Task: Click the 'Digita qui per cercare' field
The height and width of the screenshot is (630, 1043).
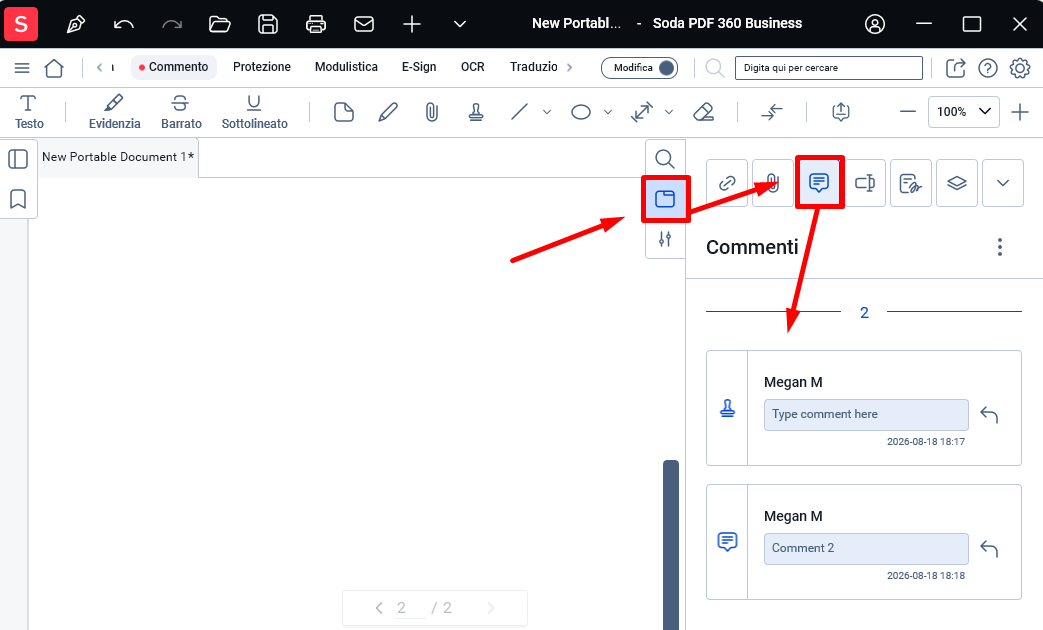Action: coord(828,68)
